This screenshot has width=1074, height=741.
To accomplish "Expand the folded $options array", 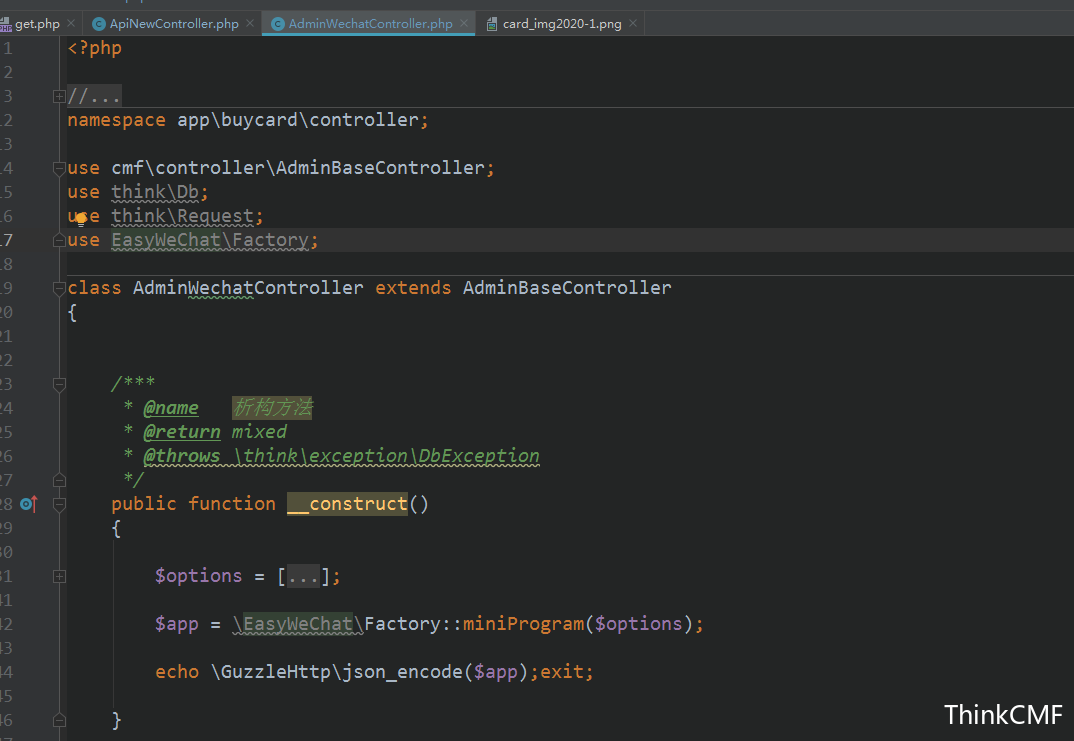I will click(x=60, y=577).
